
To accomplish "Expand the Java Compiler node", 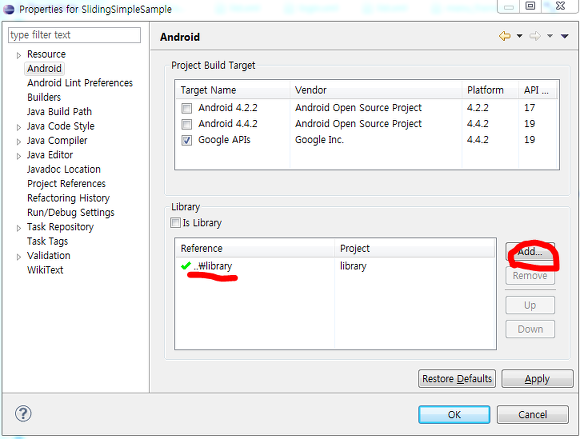I will [x=19, y=142].
